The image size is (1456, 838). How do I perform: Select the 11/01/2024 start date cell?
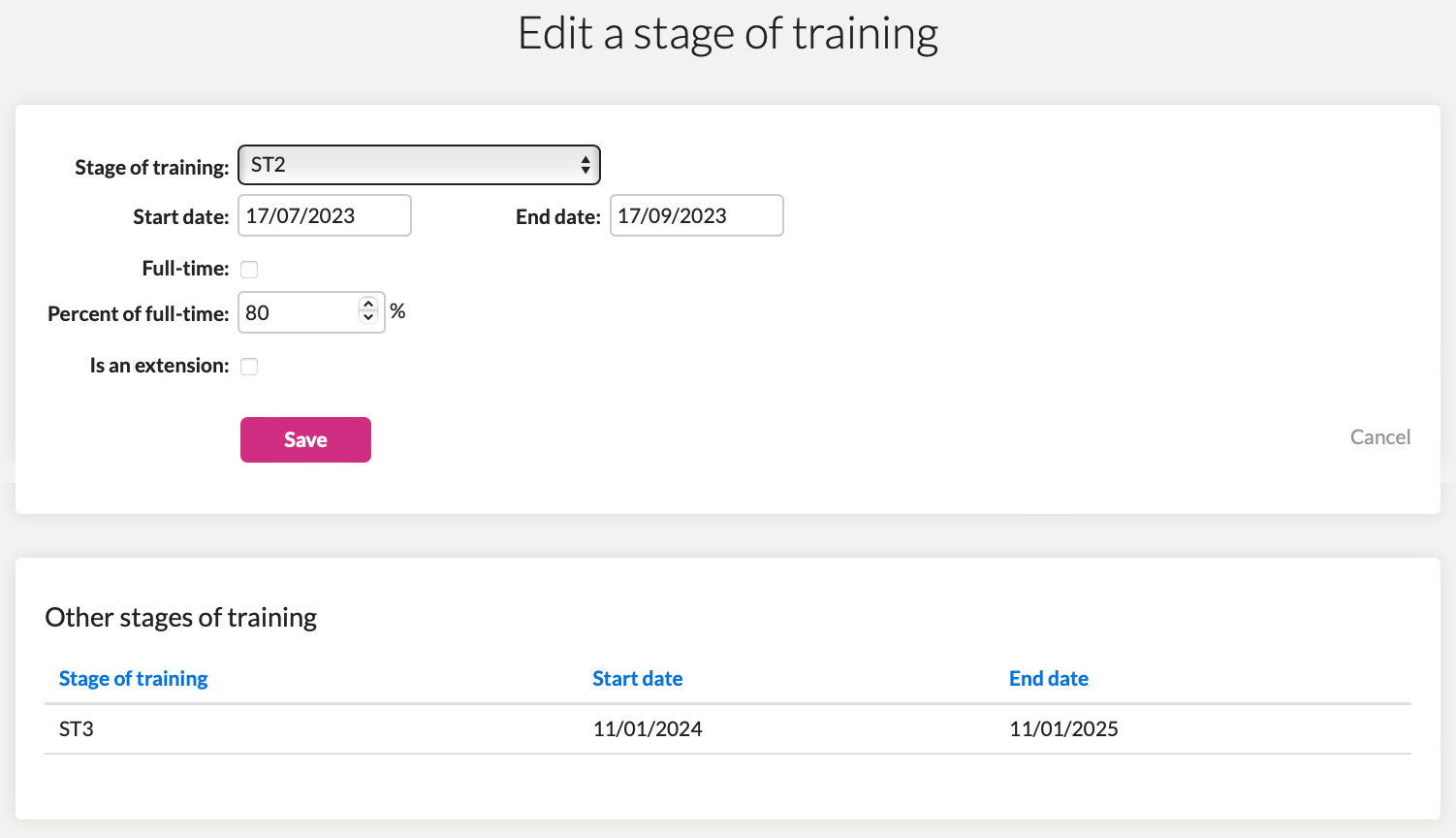(648, 728)
